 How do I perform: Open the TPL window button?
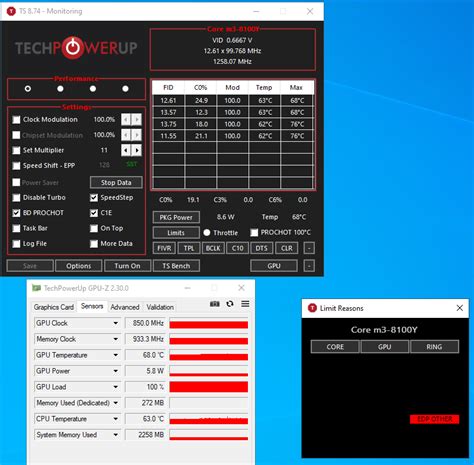(189, 248)
